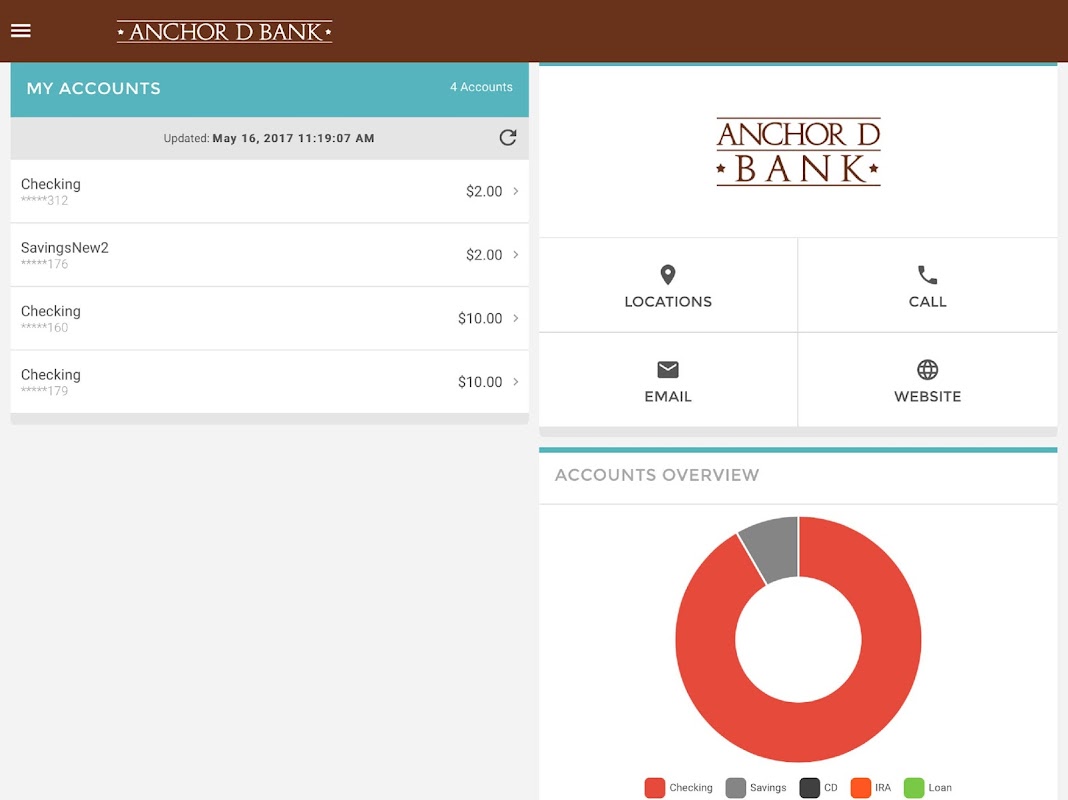Click the CD legend label
This screenshot has width=1068, height=800.
coord(830,788)
